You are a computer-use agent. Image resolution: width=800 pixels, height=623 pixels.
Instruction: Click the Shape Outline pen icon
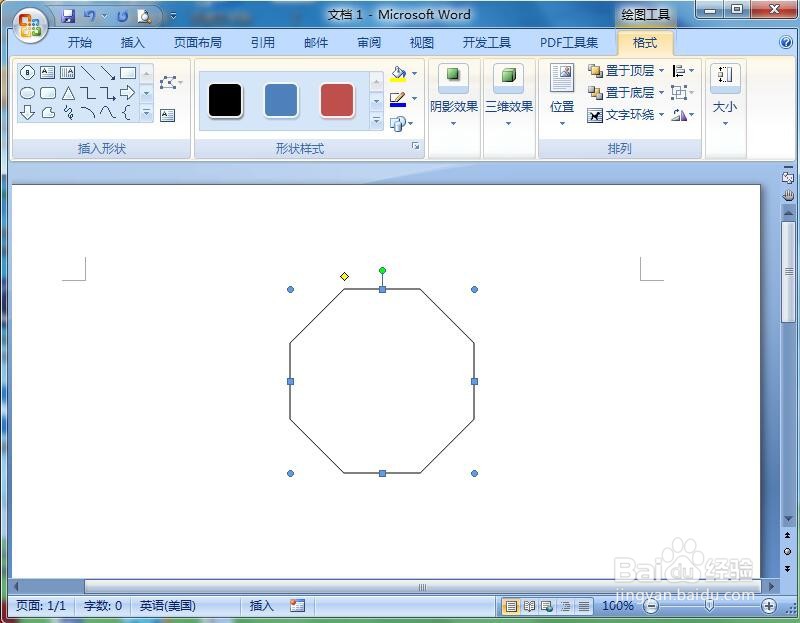398,99
